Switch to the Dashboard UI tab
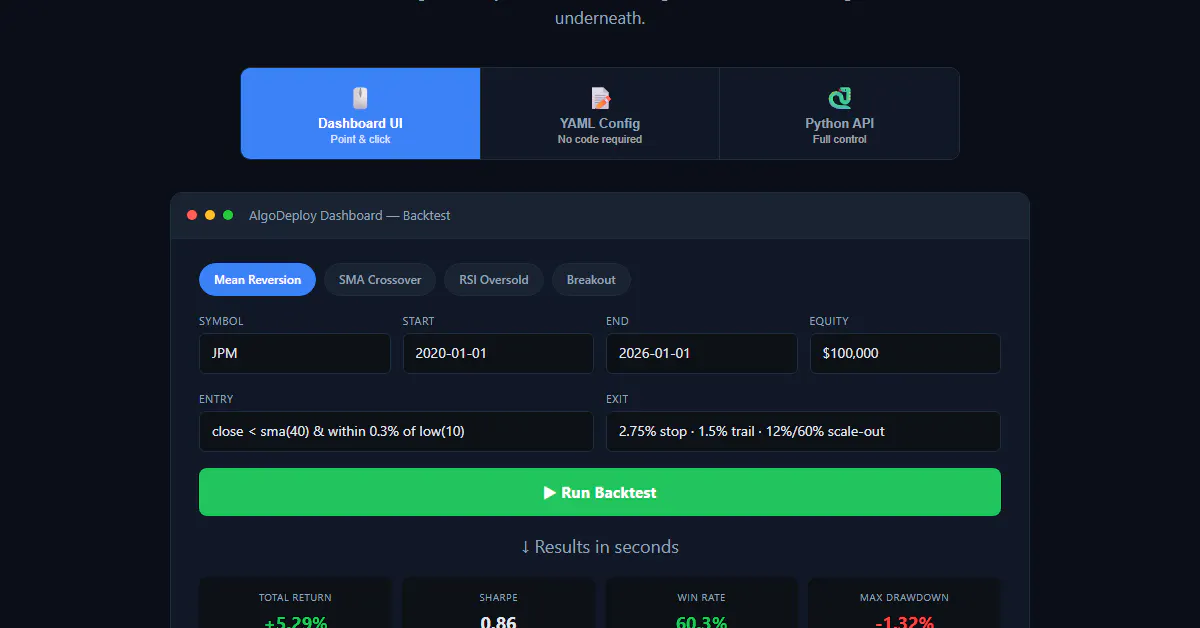Viewport: 1200px width, 628px height. tap(360, 114)
